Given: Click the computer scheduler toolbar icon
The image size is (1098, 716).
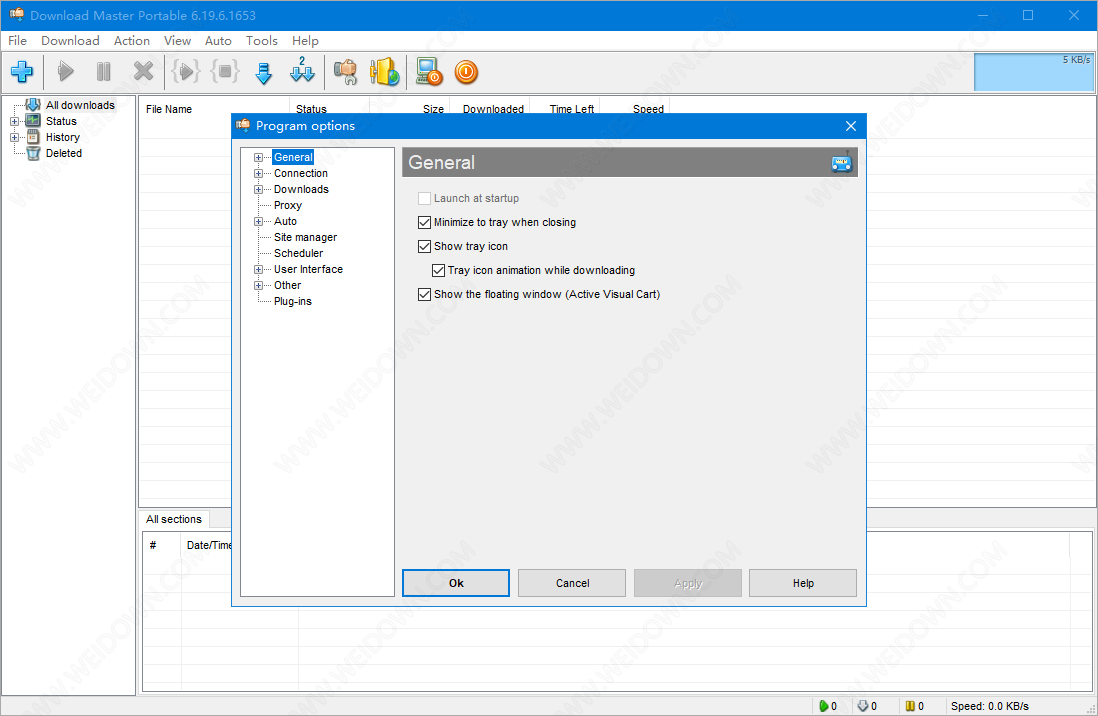Looking at the screenshot, I should point(429,71).
